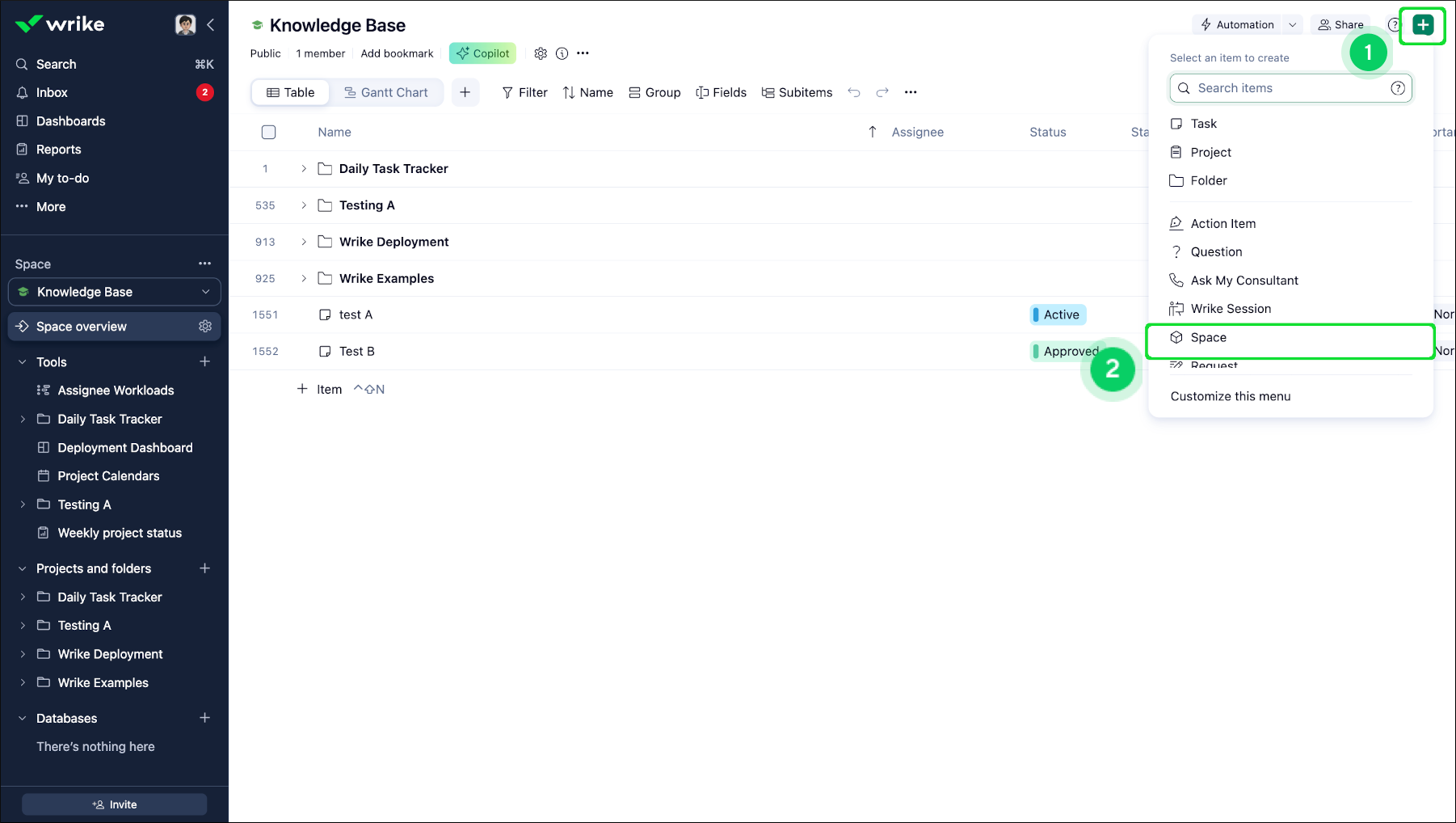This screenshot has height=823, width=1456.
Task: Collapse the Databases section
Action: point(23,718)
